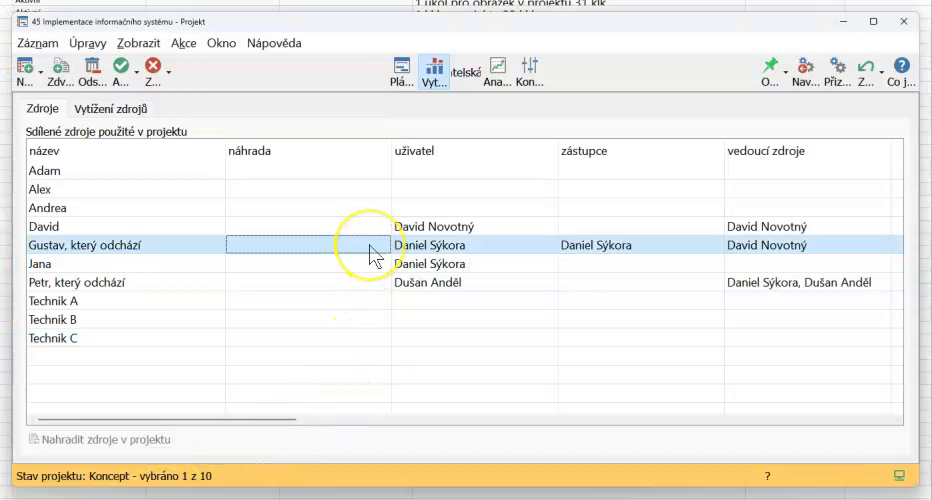The image size is (932, 500).
Task: Click the delete (Ods...) trash icon
Action: click(x=92, y=67)
